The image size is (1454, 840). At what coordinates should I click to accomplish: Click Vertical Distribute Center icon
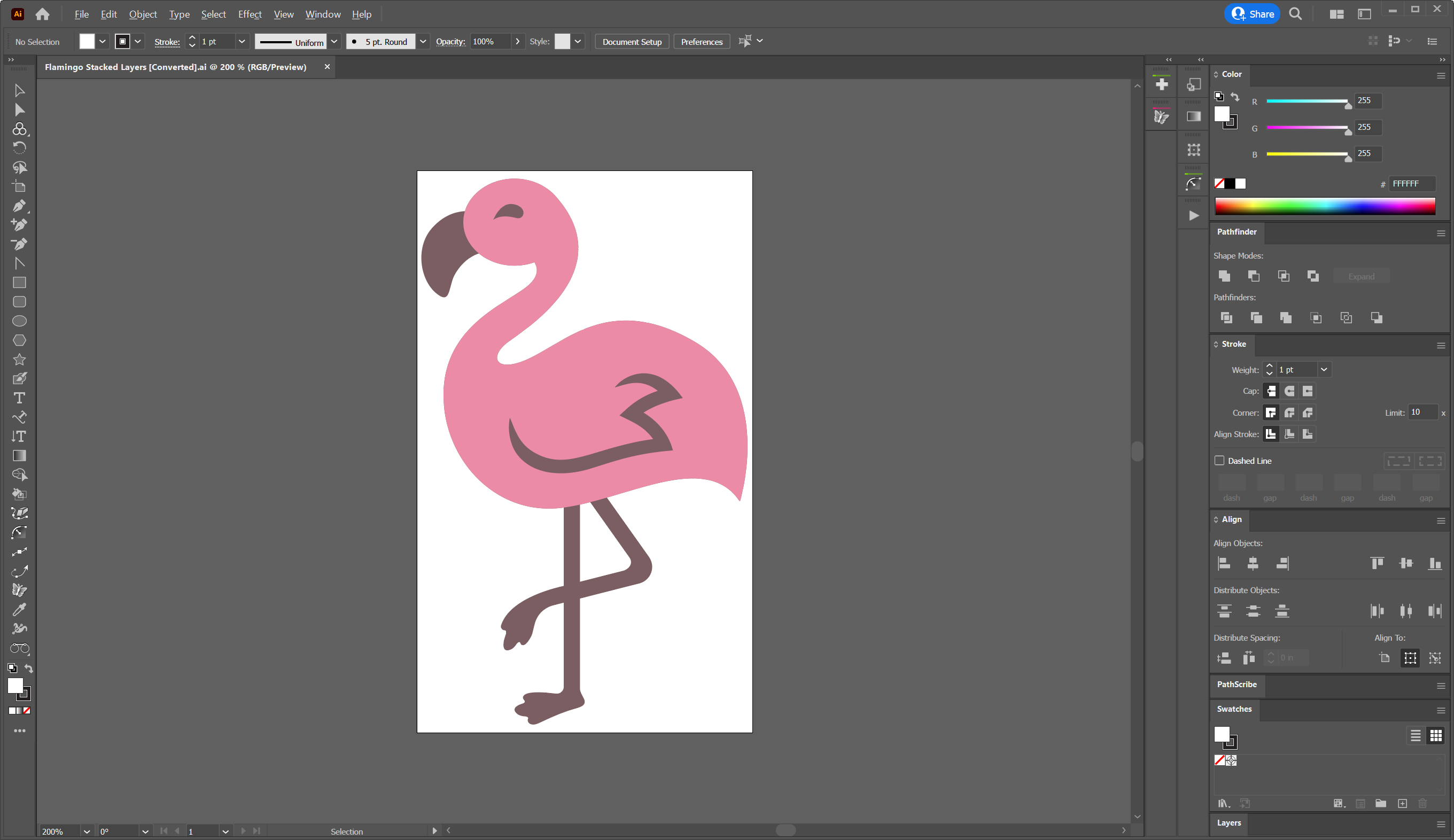(1253, 611)
